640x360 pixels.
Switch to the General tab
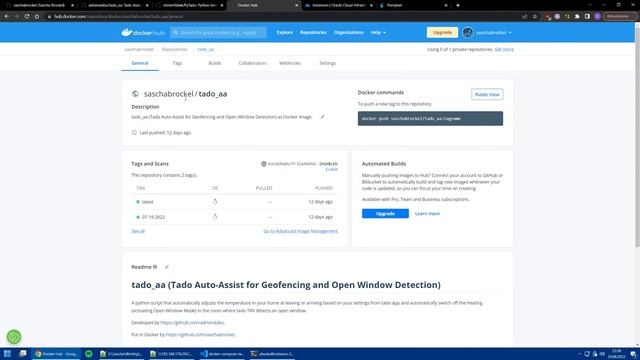[x=140, y=63]
